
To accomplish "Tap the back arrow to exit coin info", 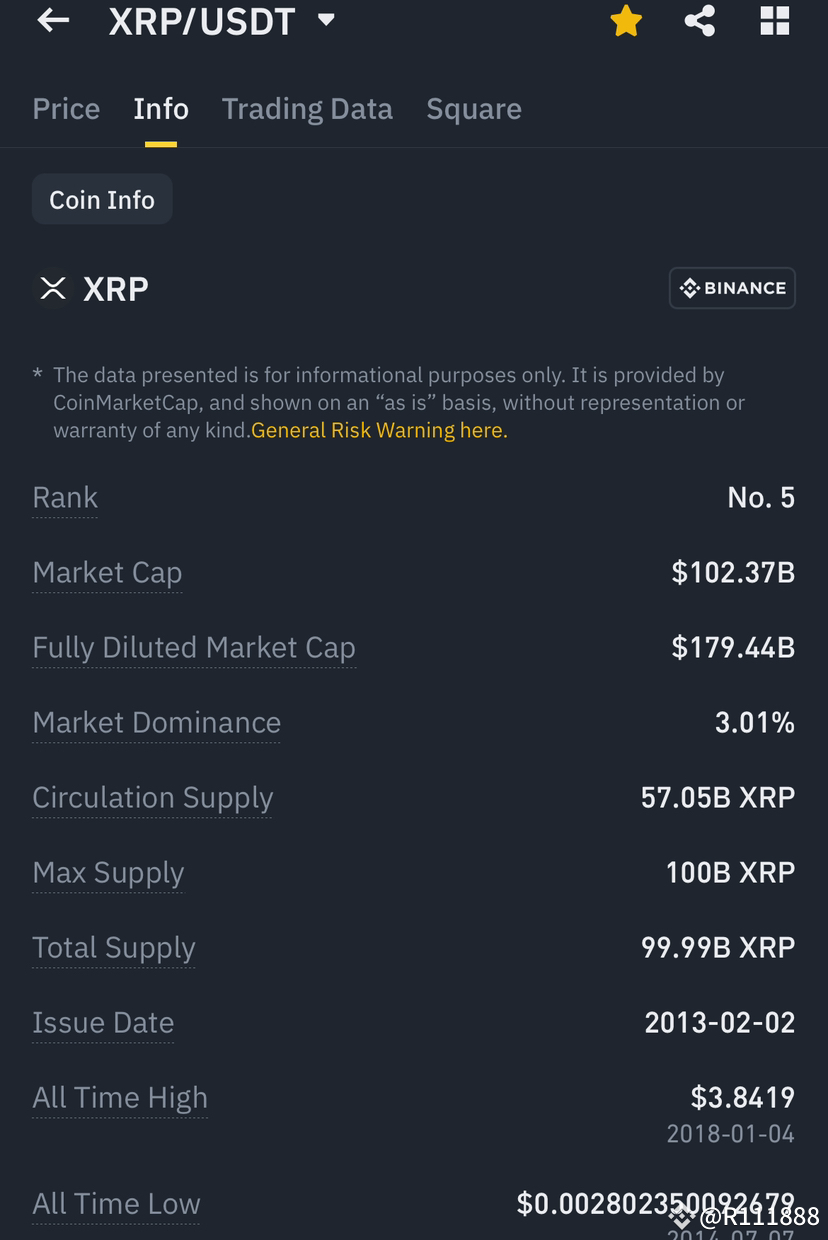I will [52, 21].
